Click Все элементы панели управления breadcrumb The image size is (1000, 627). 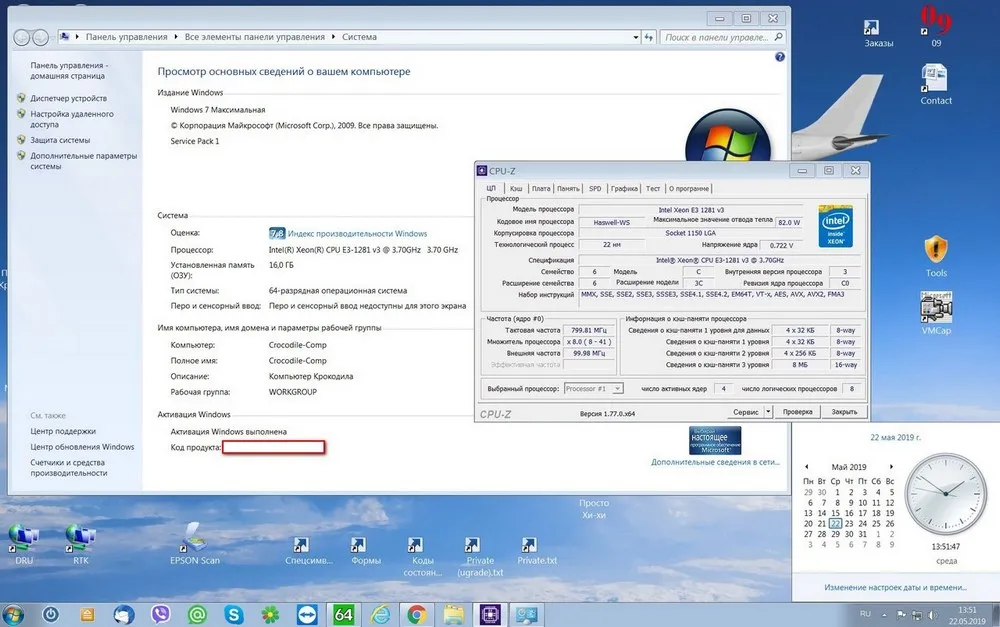pos(254,37)
